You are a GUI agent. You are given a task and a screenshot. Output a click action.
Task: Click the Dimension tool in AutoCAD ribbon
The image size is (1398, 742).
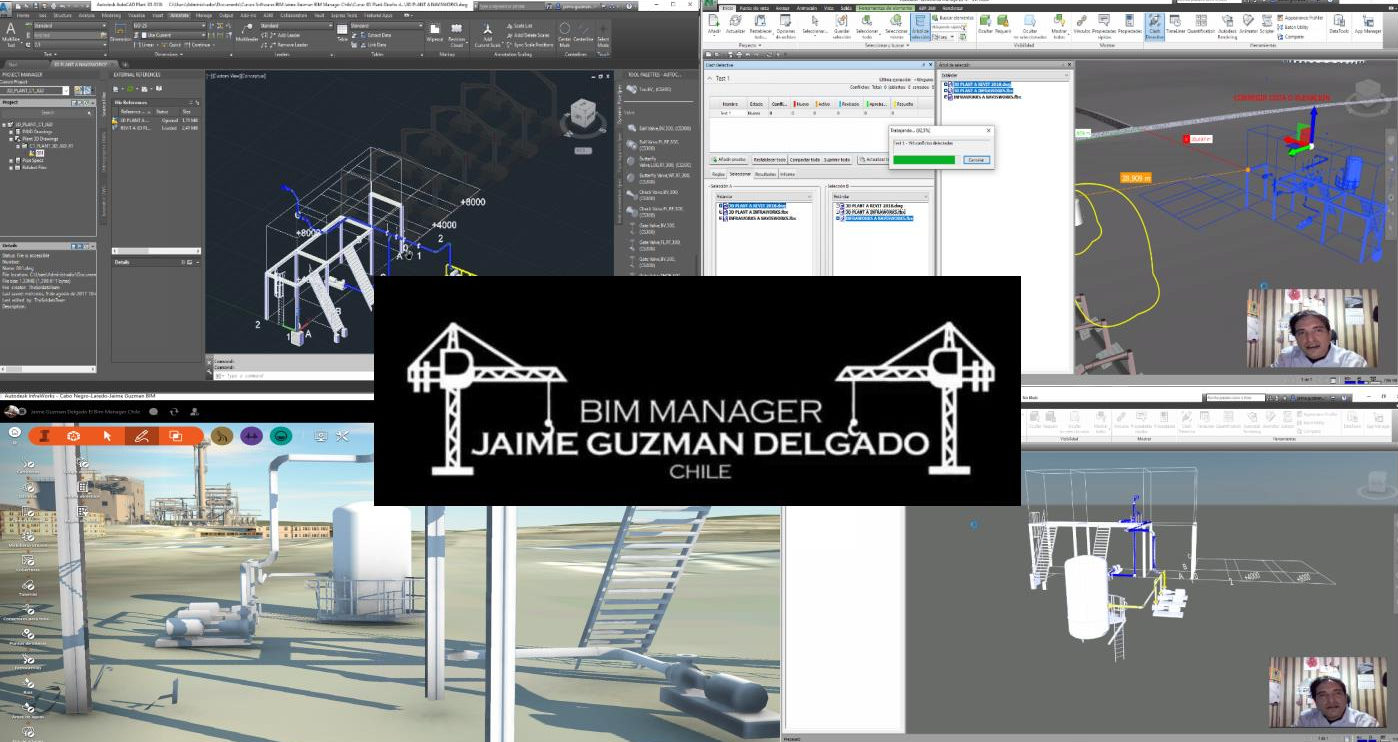click(x=121, y=34)
